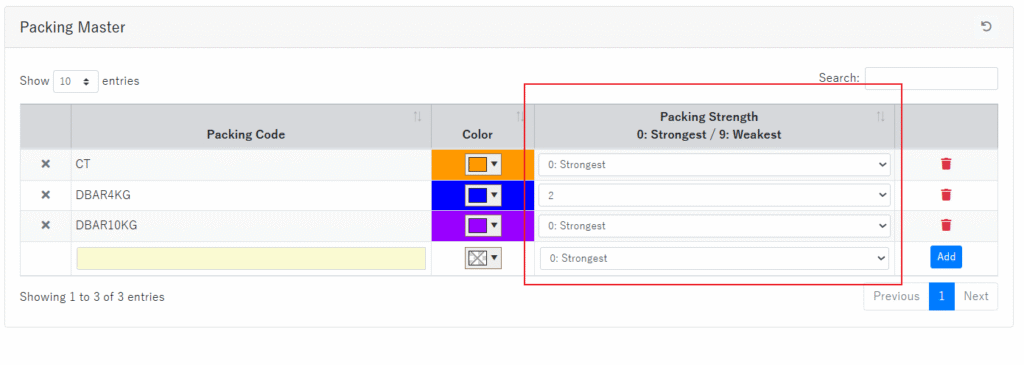Image resolution: width=1024 pixels, height=365 pixels.
Task: Click the X icon beside DBAR4KG
Action: coord(46,195)
